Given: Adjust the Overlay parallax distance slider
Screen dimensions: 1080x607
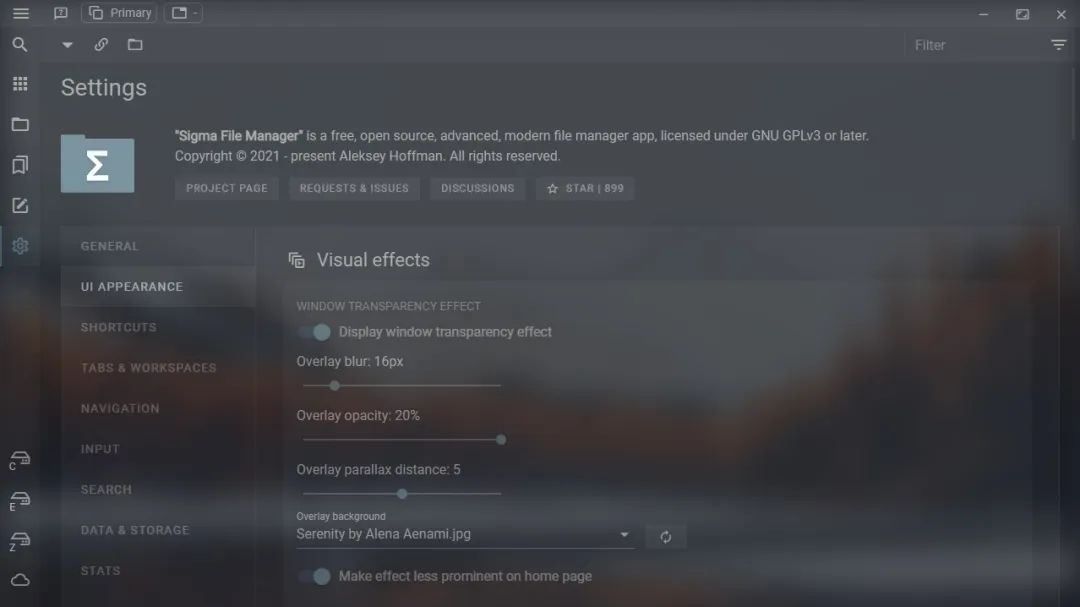Looking at the screenshot, I should click(402, 494).
